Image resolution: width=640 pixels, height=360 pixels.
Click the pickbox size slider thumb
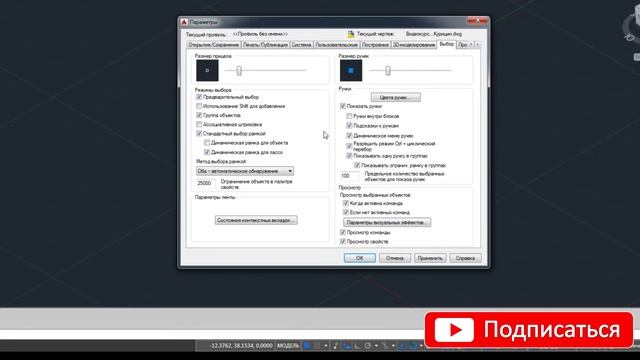tap(239, 71)
